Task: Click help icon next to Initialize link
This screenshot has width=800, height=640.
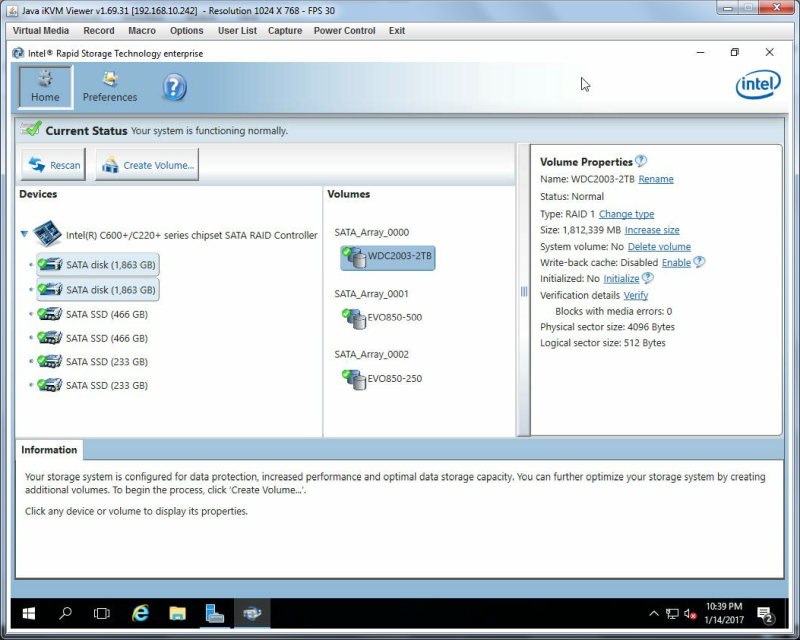Action: 647,278
